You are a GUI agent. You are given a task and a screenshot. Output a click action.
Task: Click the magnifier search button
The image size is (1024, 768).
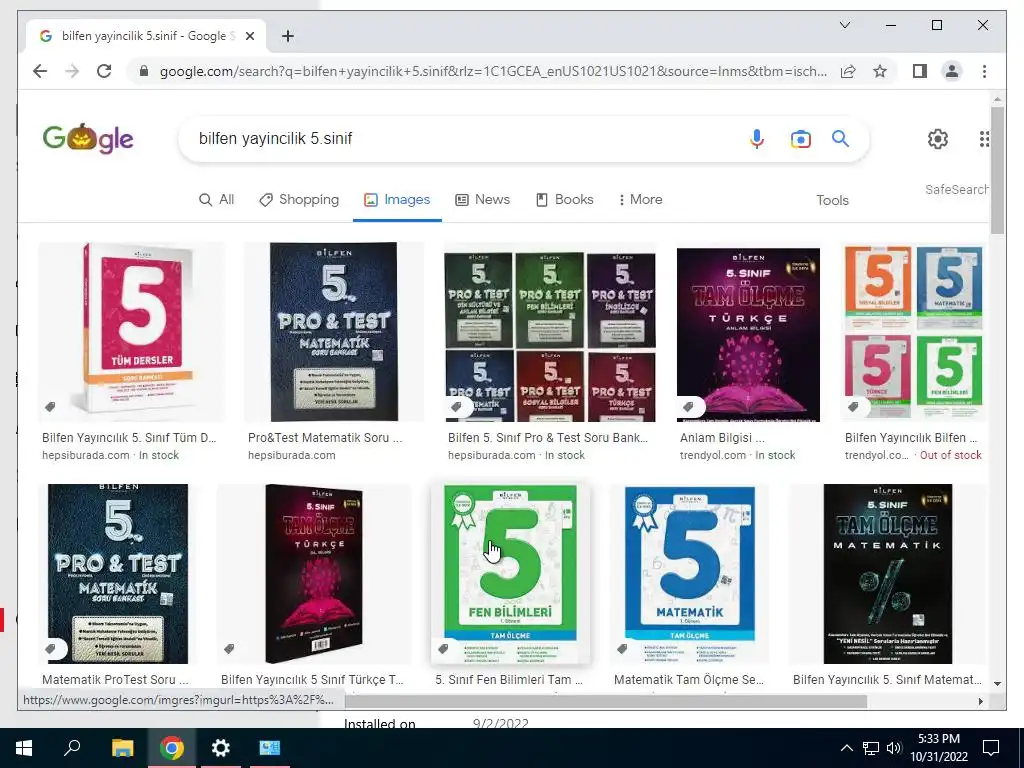[x=840, y=138]
